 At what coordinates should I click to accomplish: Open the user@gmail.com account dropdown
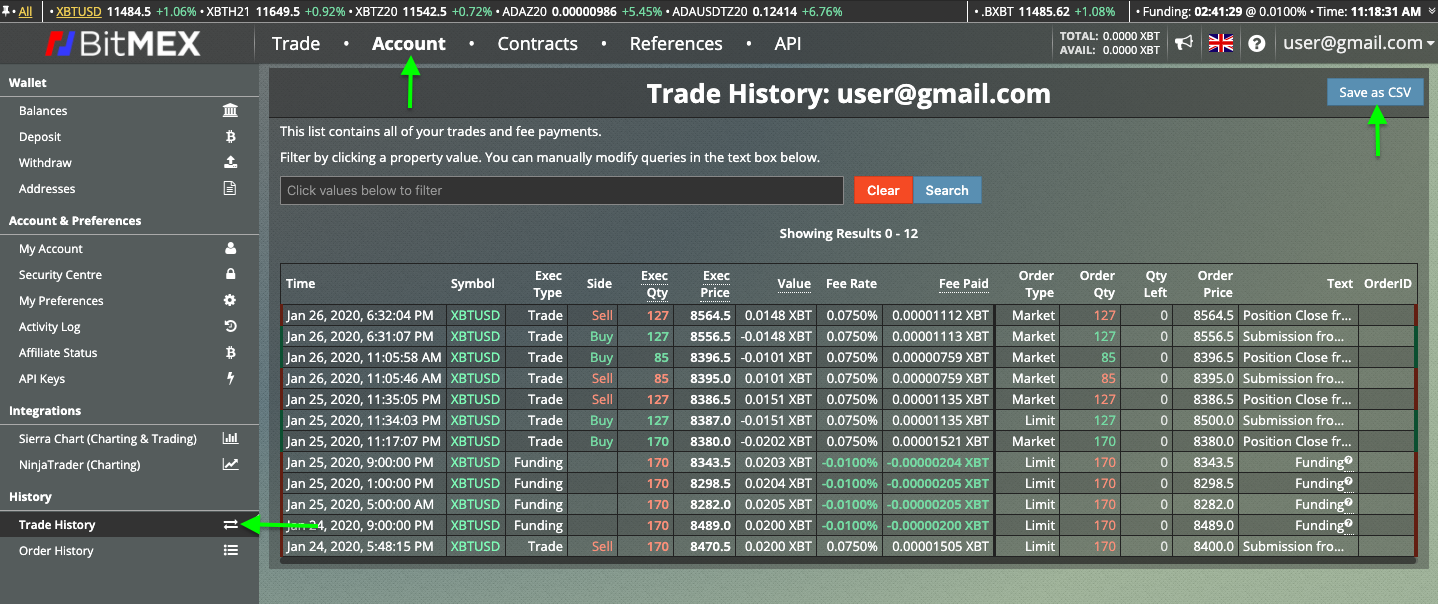1358,43
